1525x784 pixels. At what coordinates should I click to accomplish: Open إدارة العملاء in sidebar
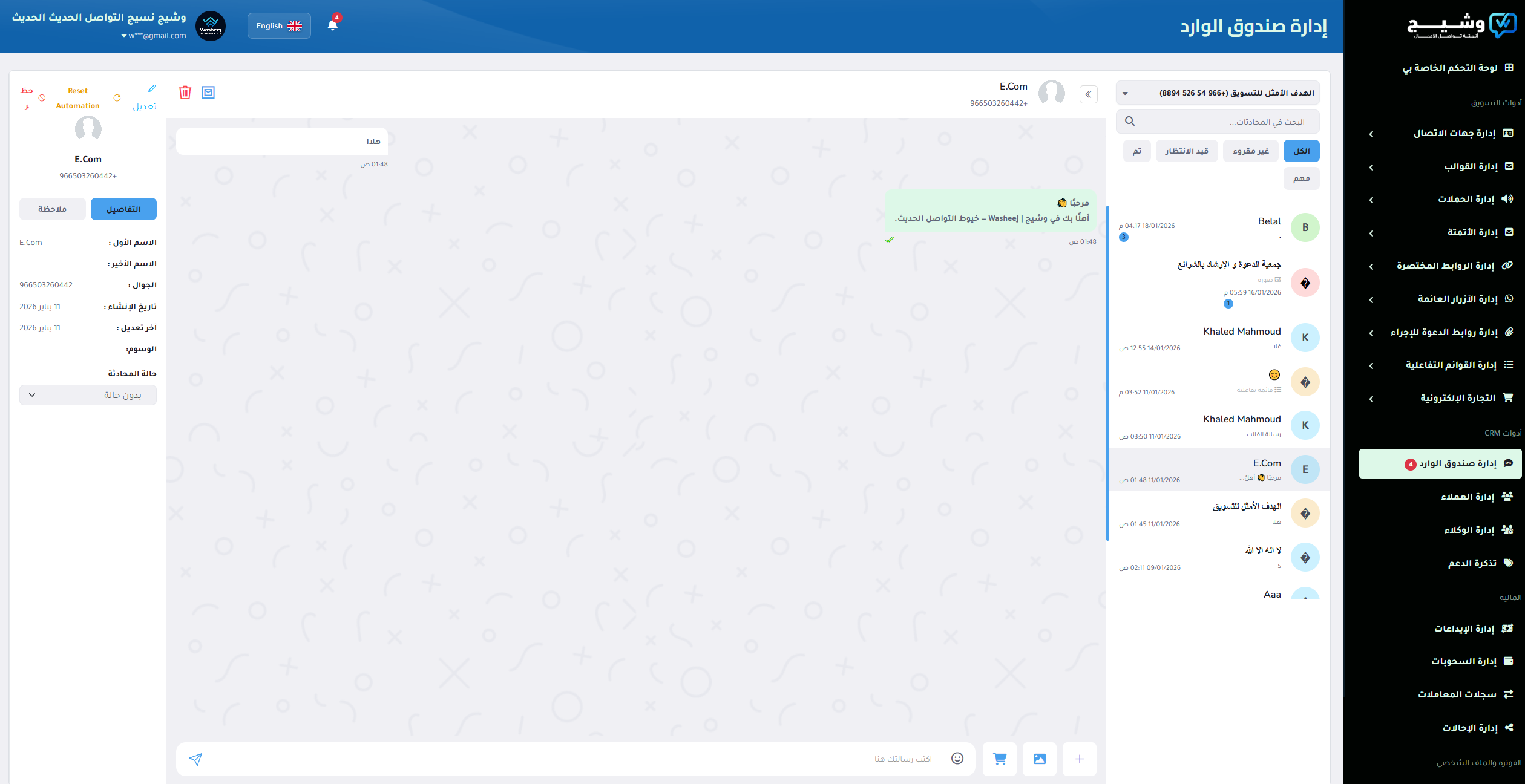[1467, 497]
